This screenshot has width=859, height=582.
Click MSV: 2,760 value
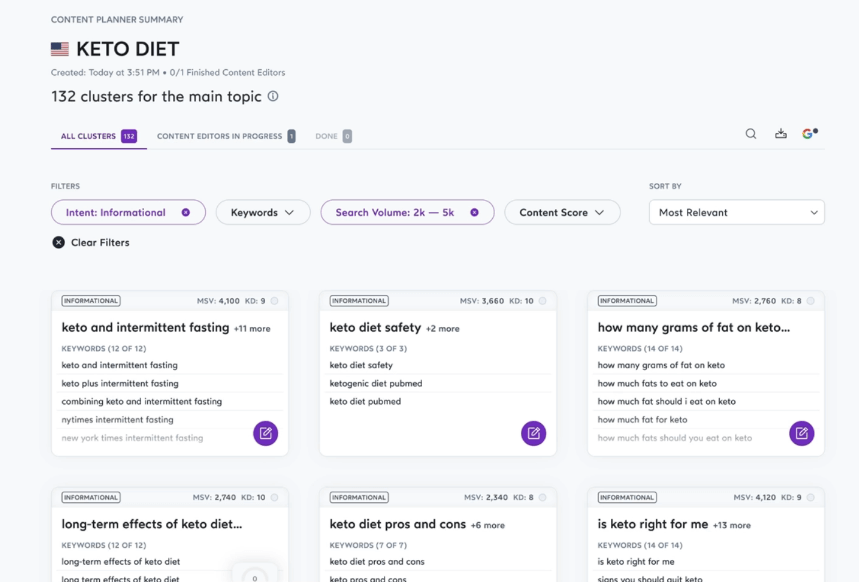click(754, 301)
